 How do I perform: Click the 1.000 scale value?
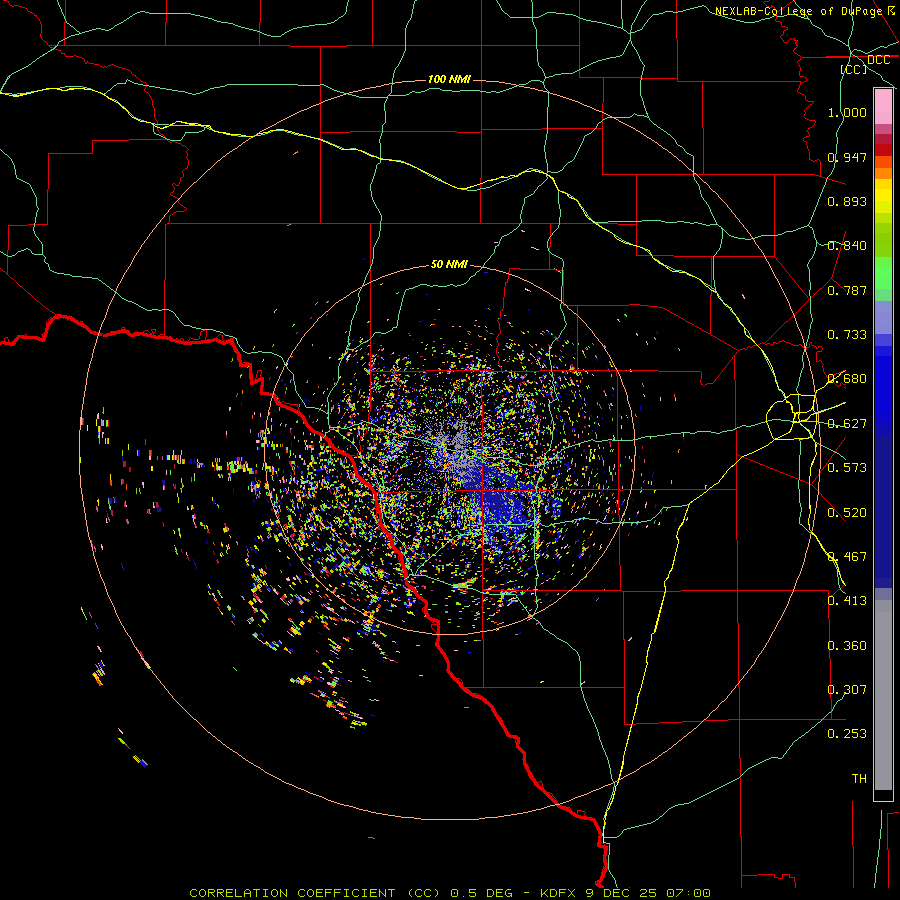(847, 112)
